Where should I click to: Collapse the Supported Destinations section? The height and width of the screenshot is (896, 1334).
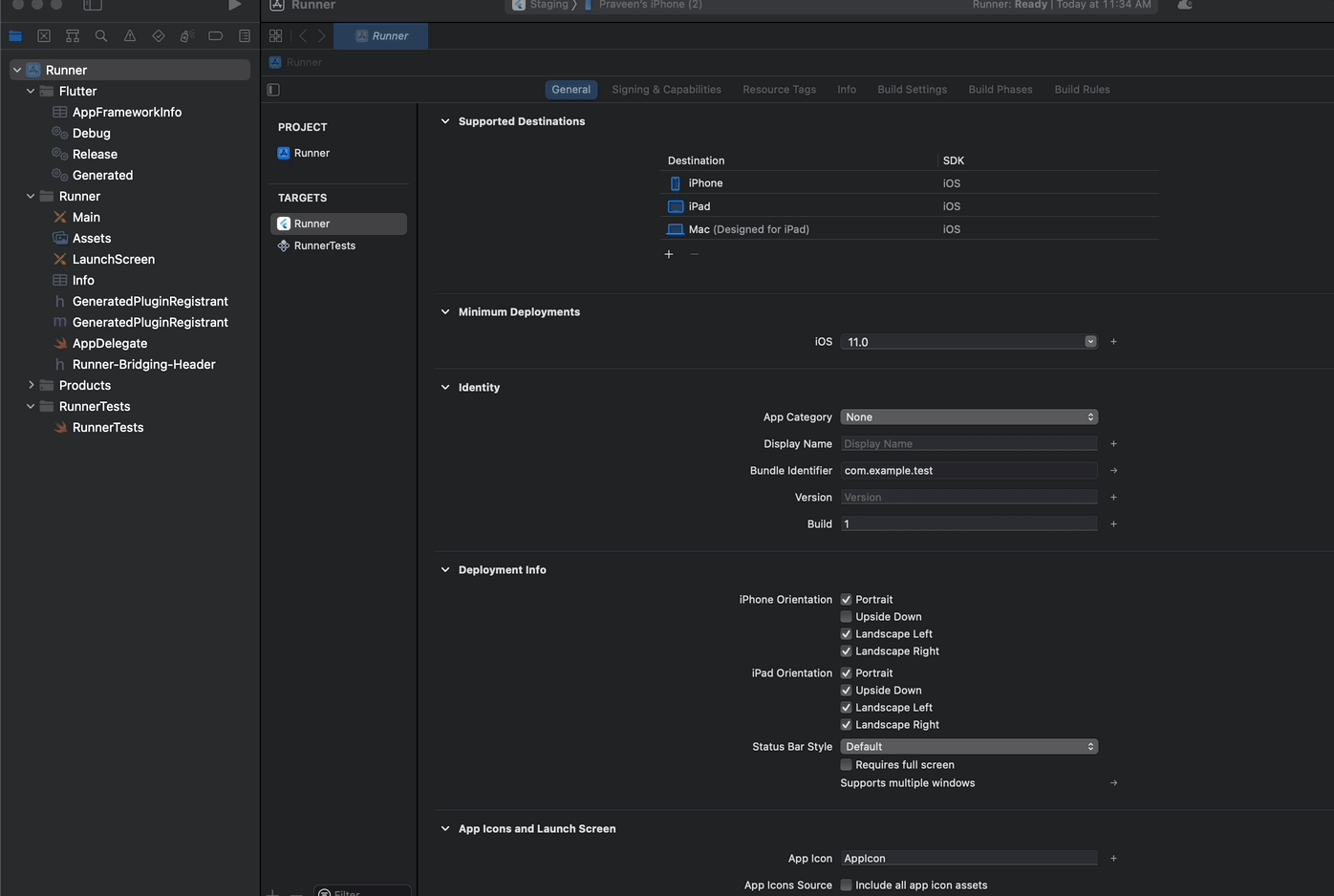445,121
